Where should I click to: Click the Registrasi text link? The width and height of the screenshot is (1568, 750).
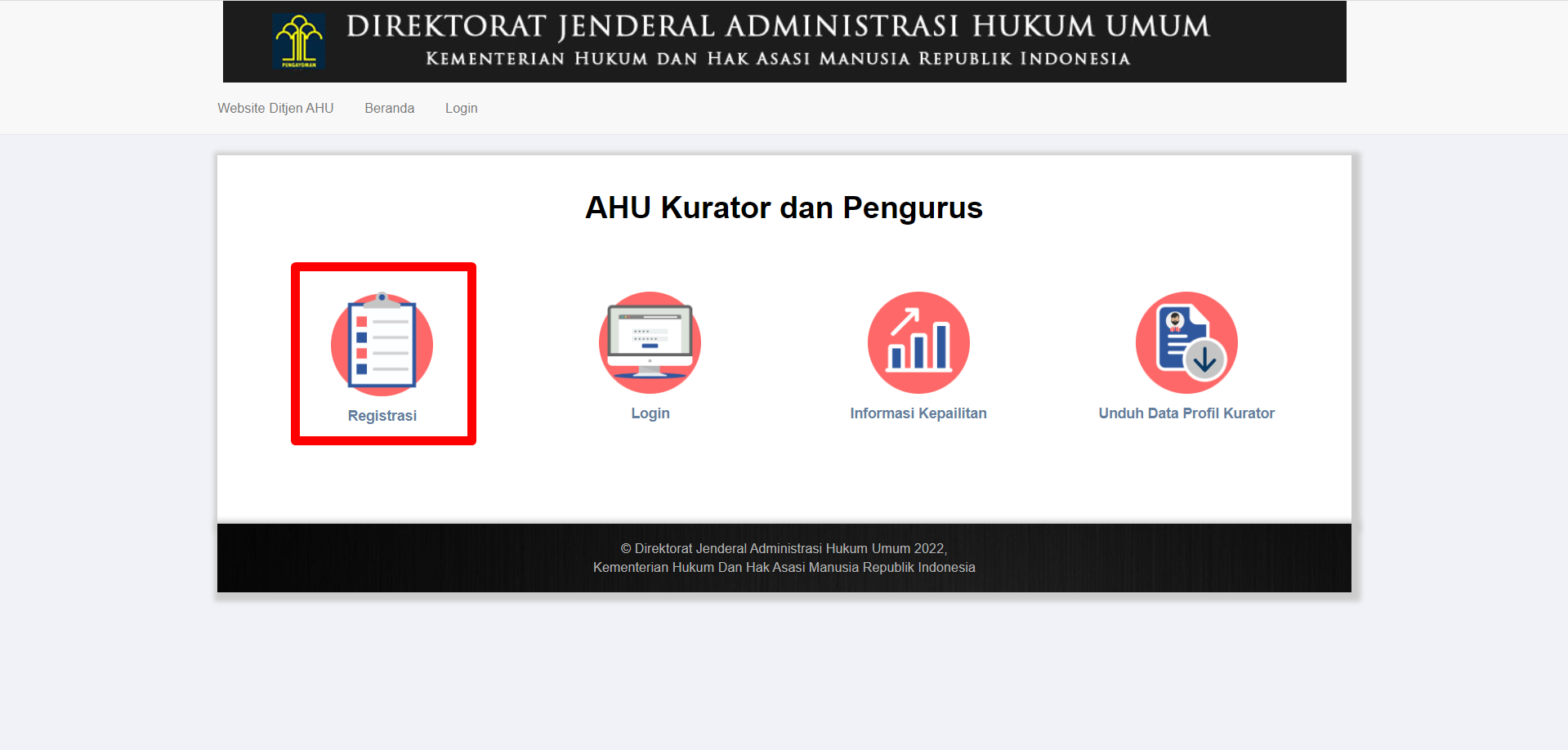[x=382, y=416]
